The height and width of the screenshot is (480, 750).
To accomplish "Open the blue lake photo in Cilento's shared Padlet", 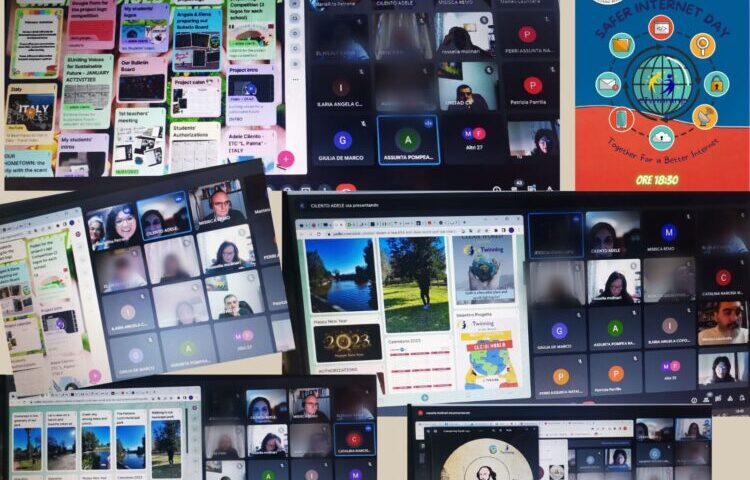I will 341,275.
